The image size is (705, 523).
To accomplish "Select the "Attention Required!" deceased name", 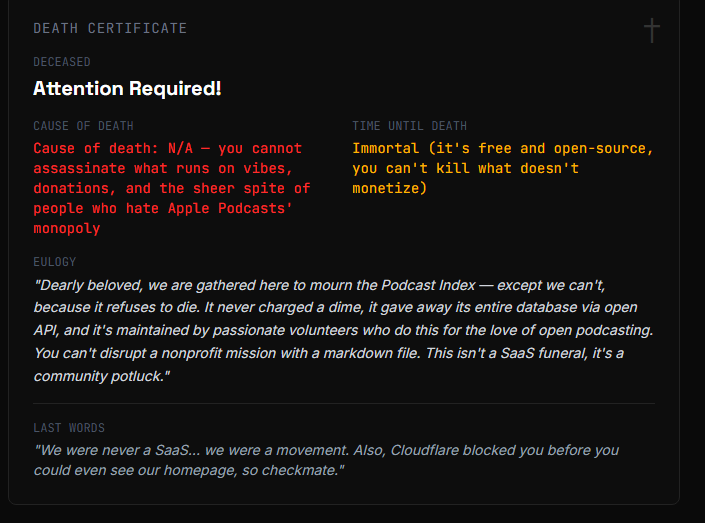I will [x=127, y=89].
